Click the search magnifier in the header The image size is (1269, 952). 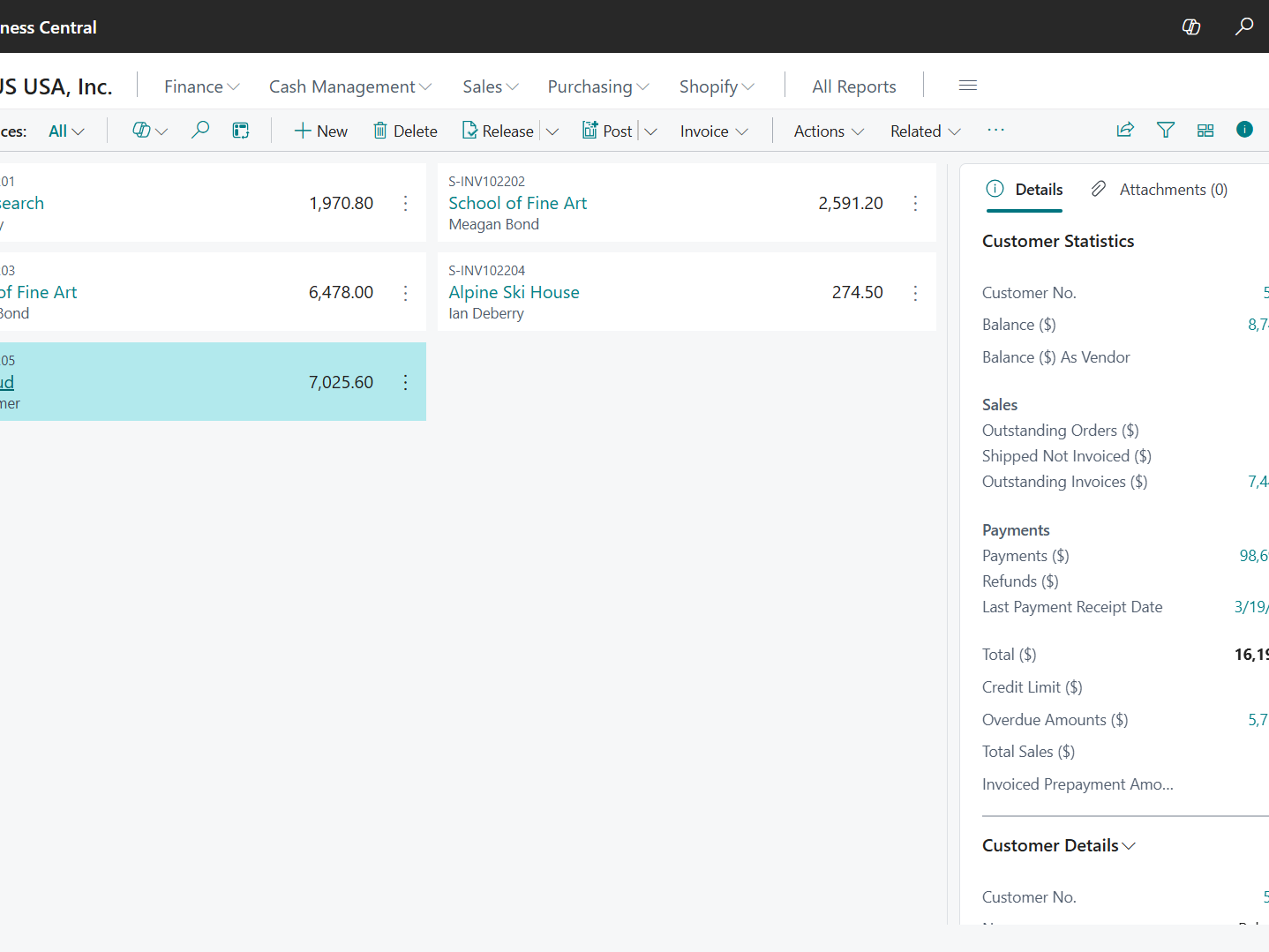point(1243,26)
